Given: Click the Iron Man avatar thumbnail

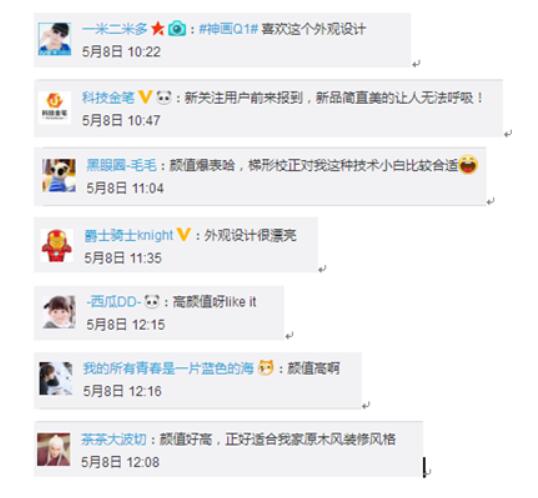Looking at the screenshot, I should click(x=57, y=246).
